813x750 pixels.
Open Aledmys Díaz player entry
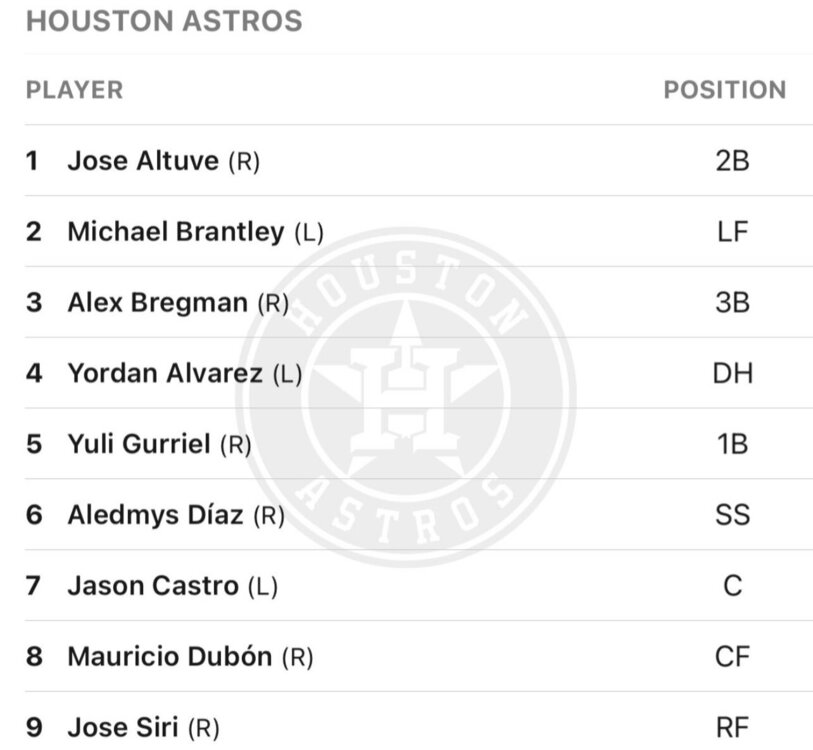click(155, 515)
